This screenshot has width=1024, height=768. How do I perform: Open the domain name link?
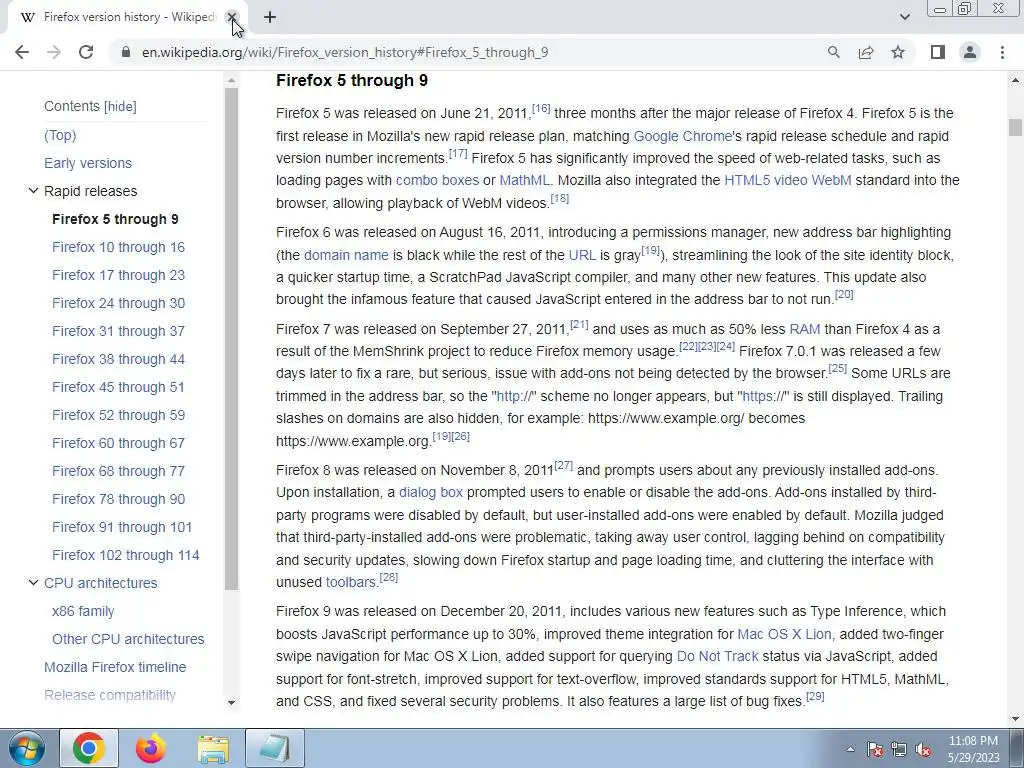click(346, 255)
